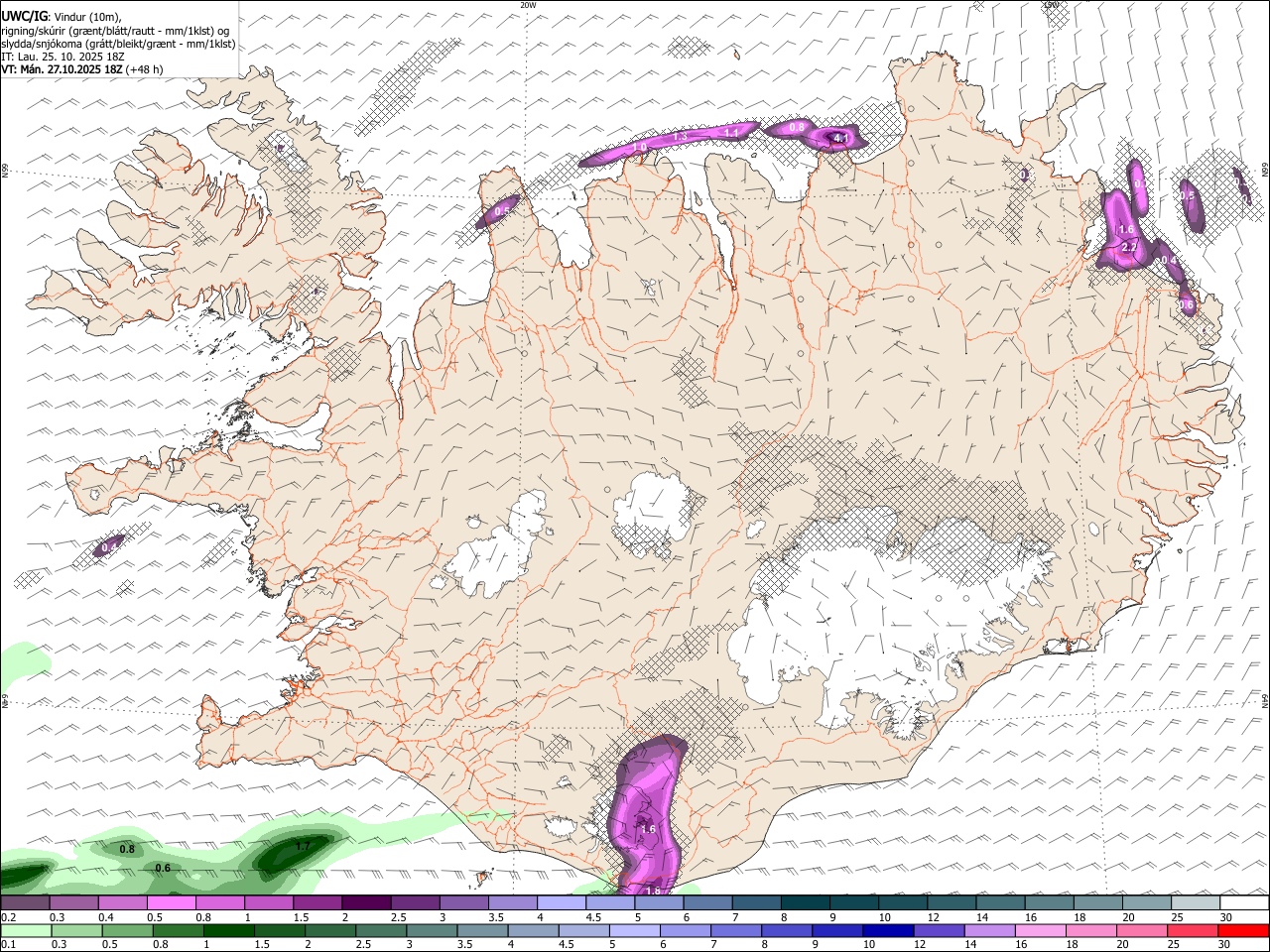The width and height of the screenshot is (1270, 952).
Task: Click the 0.4 value beside the eastern 2.7
Action: 1168,261
